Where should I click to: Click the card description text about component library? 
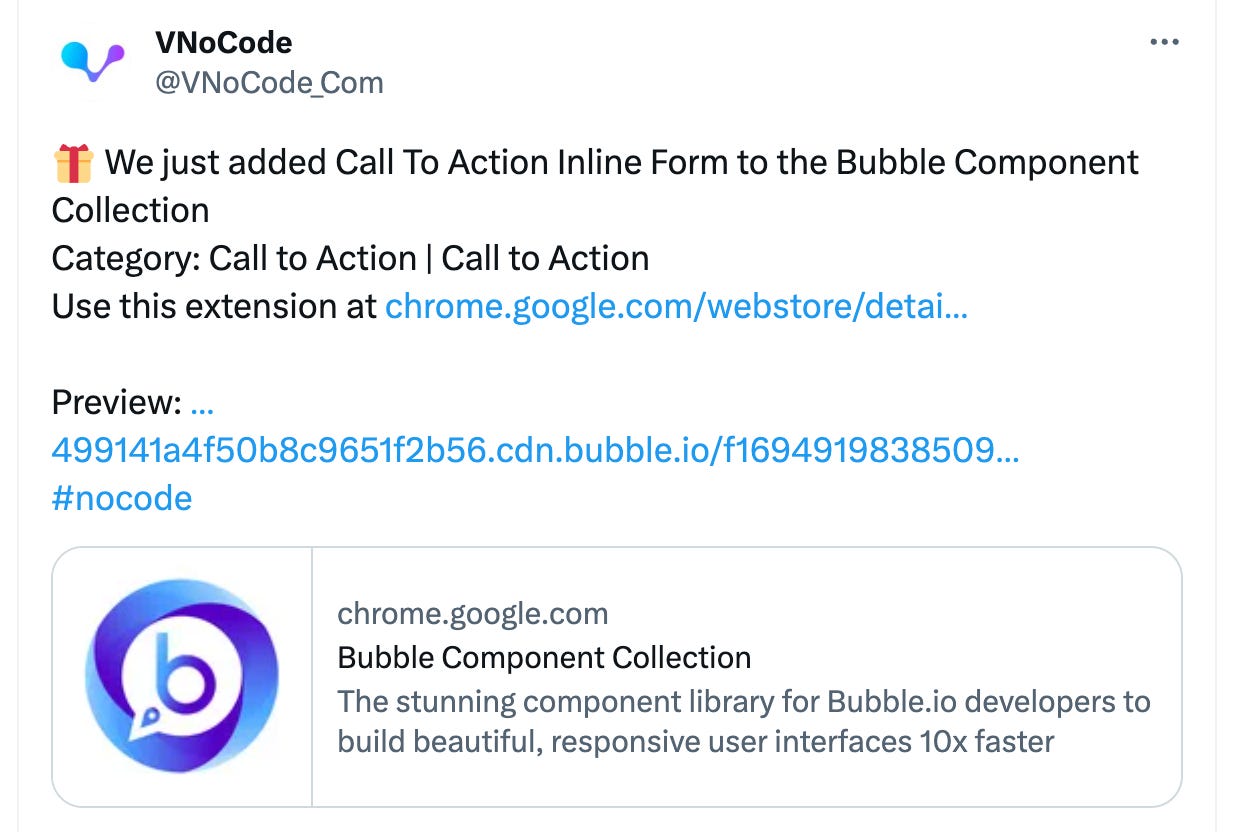(744, 722)
